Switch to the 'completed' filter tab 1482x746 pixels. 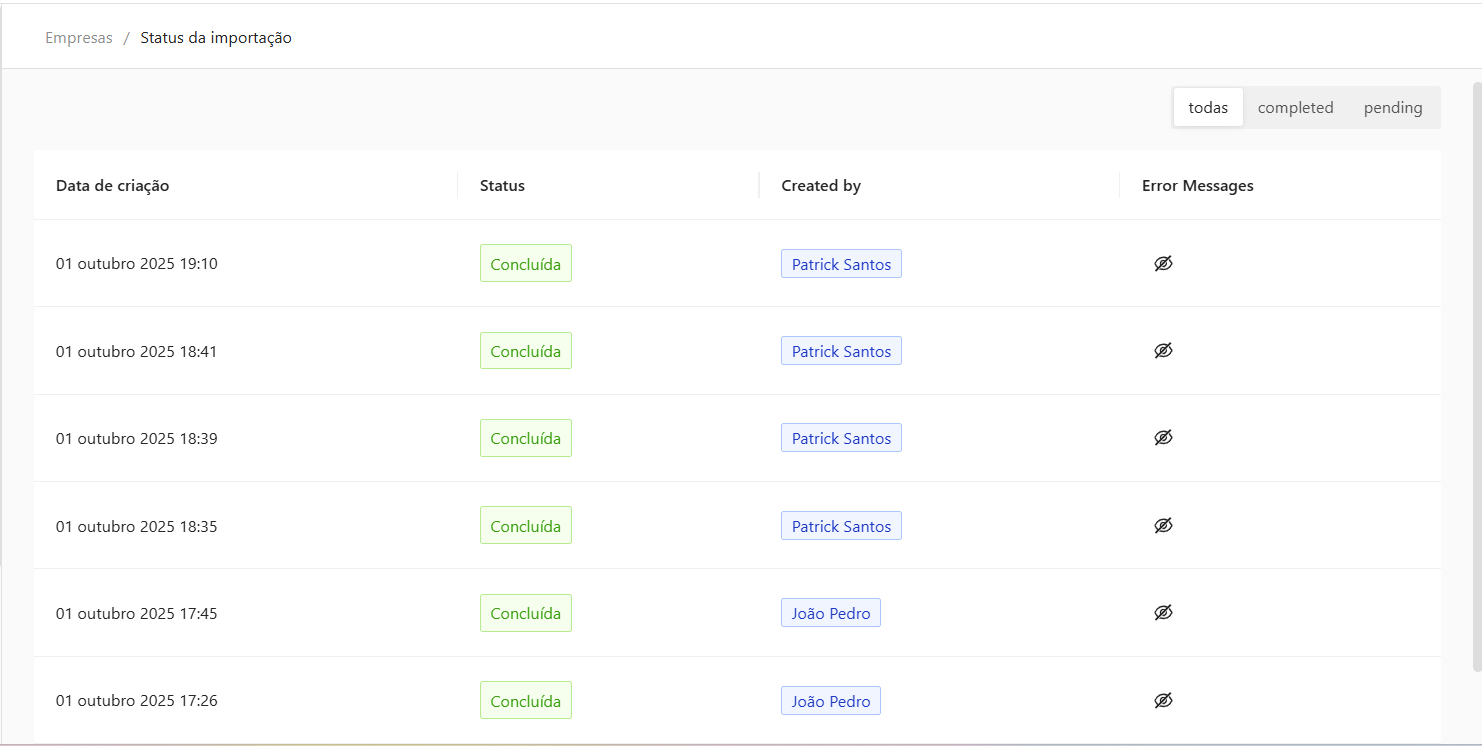click(x=1295, y=107)
